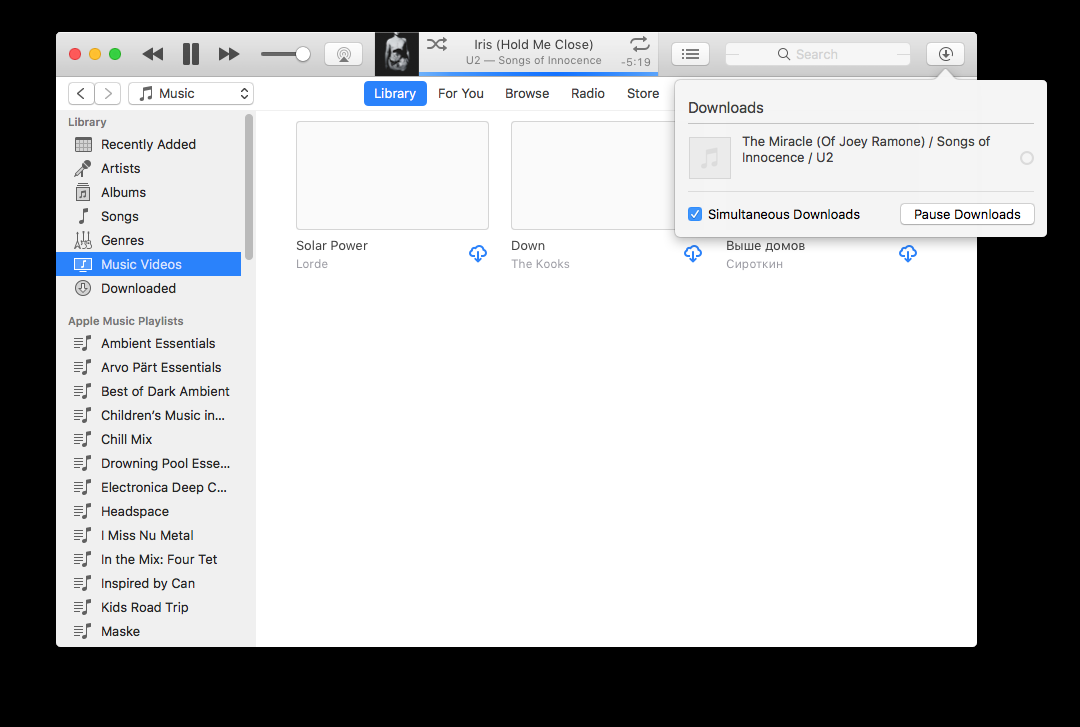Click The Kooks artist name
The image size is (1080, 727).
click(540, 264)
